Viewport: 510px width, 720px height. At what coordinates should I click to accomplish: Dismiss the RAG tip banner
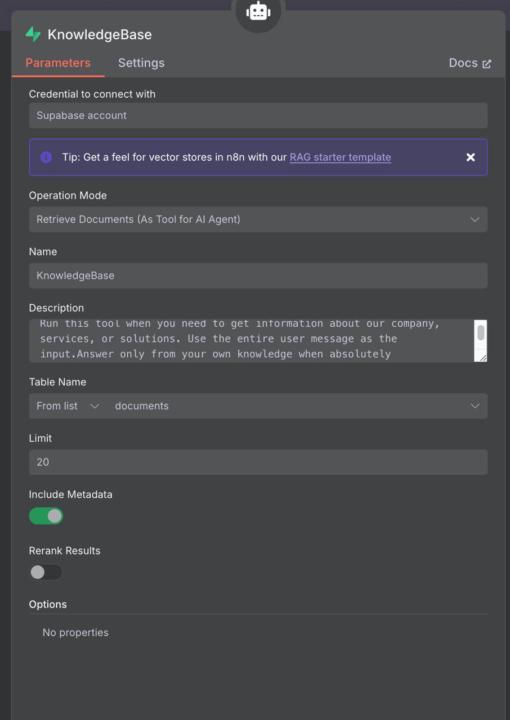471,157
